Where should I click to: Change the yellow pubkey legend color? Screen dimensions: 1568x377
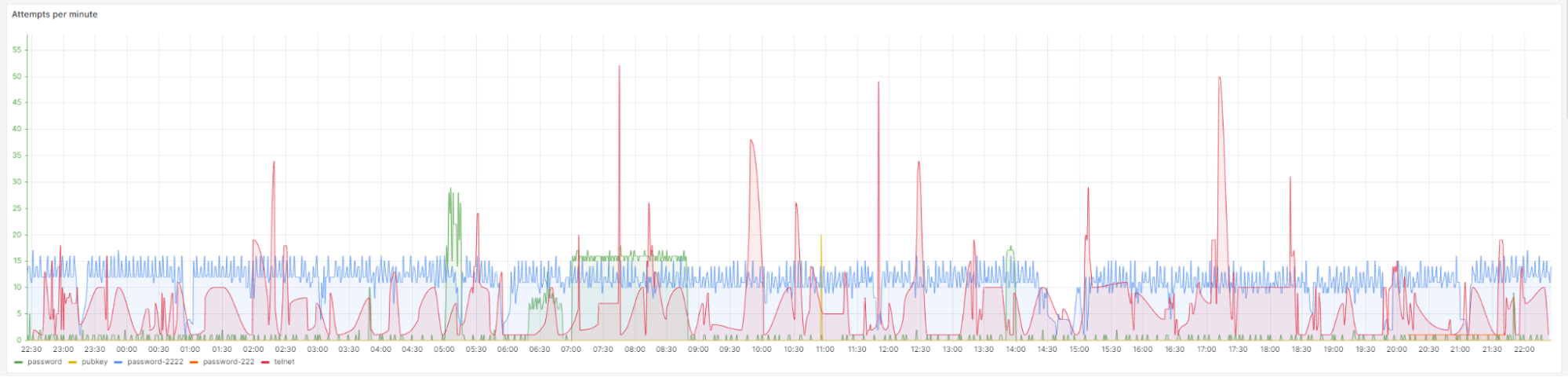[73, 362]
